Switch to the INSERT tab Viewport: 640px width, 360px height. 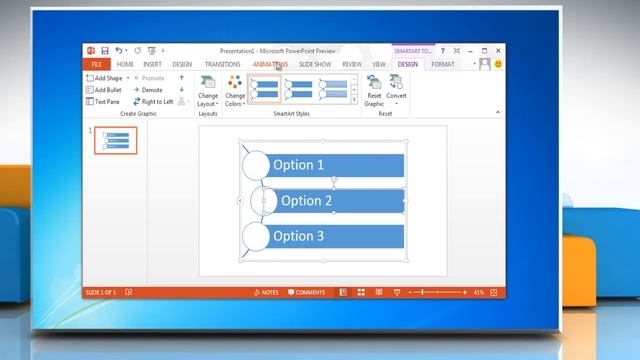click(152, 64)
